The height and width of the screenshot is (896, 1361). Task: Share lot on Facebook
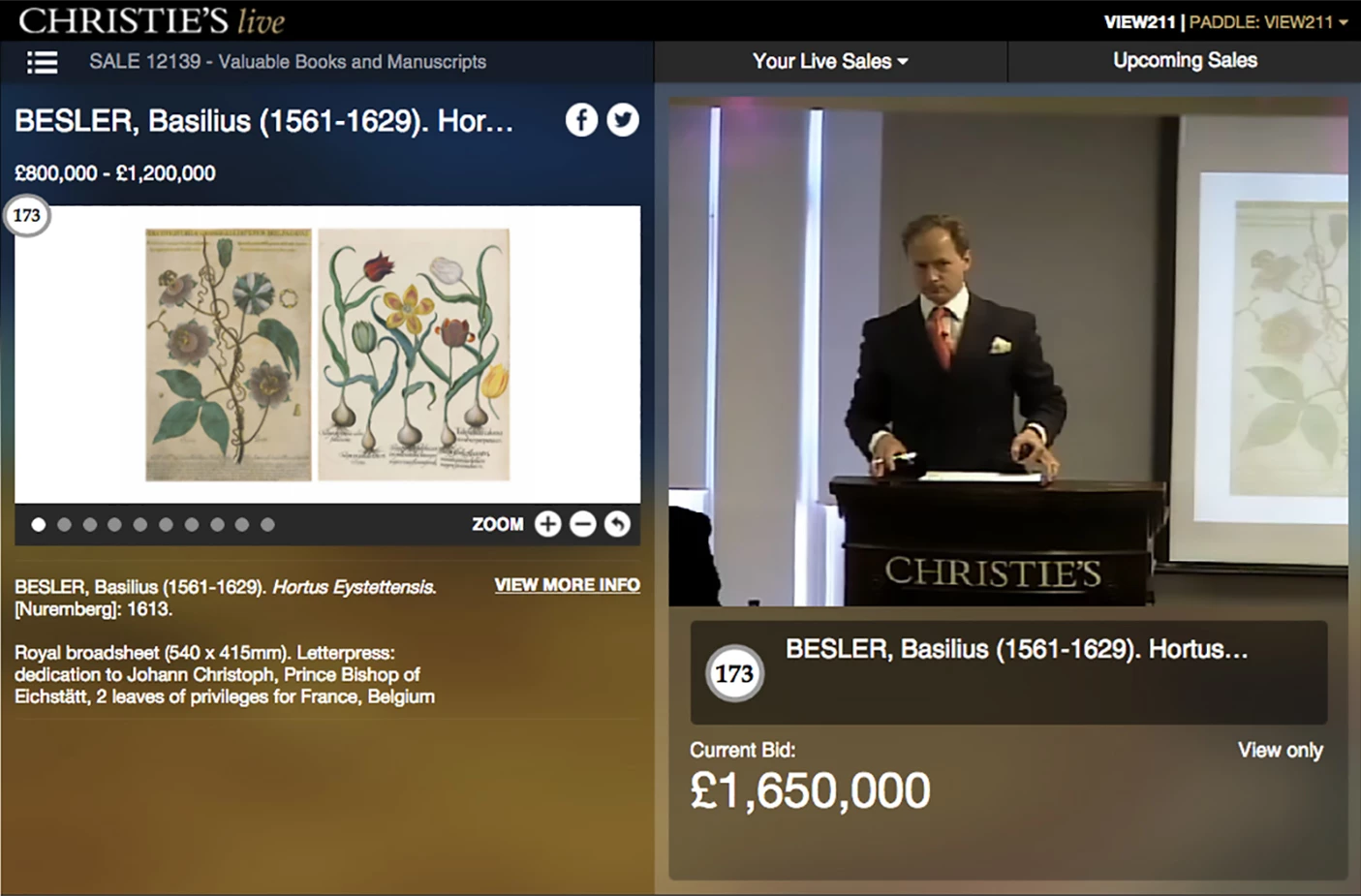[x=581, y=120]
